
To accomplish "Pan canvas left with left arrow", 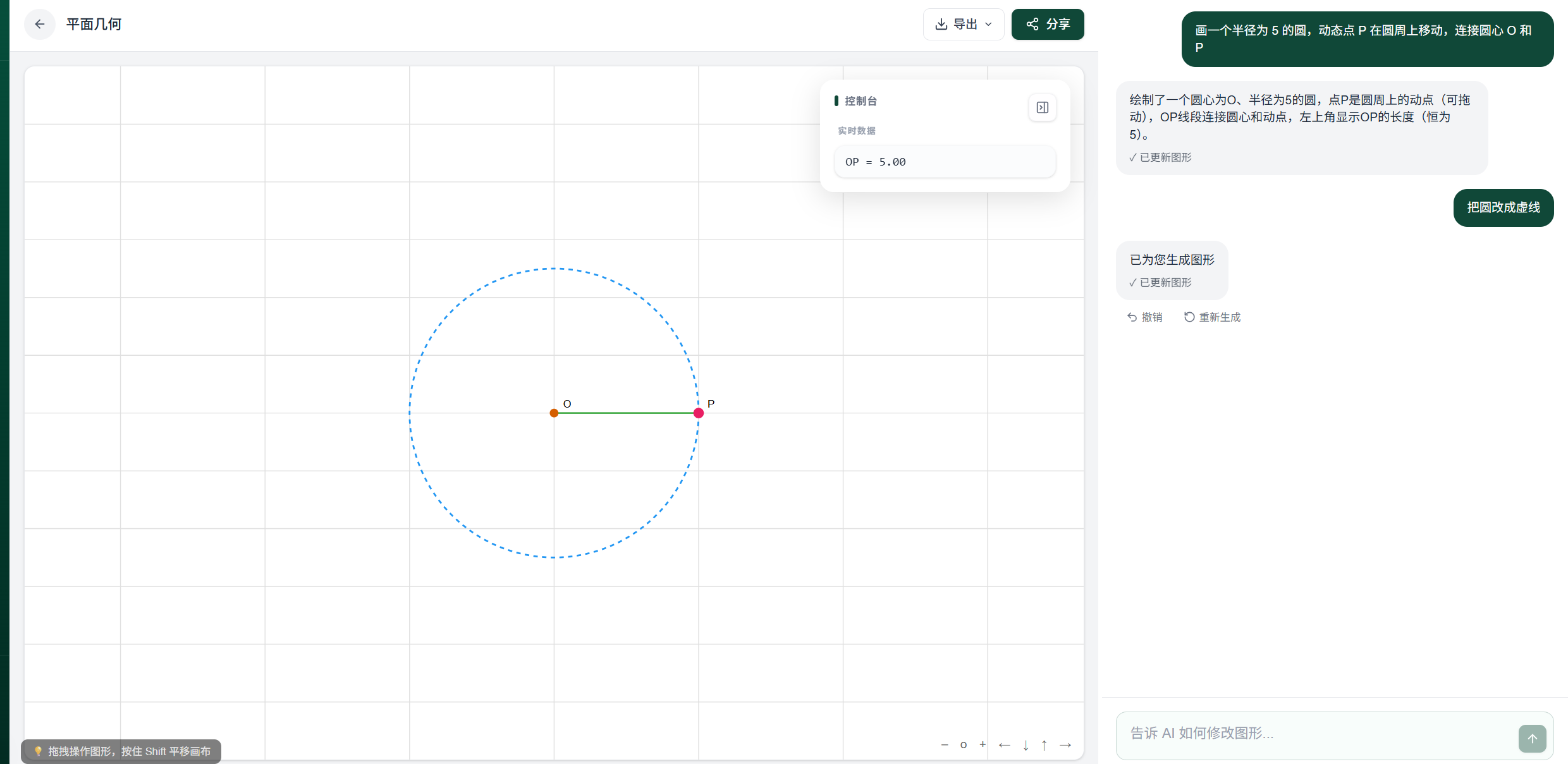I will (x=1004, y=745).
